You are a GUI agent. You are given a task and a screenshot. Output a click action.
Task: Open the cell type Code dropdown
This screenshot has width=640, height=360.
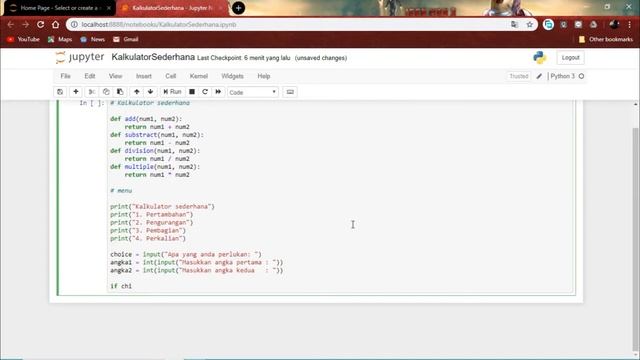point(253,92)
